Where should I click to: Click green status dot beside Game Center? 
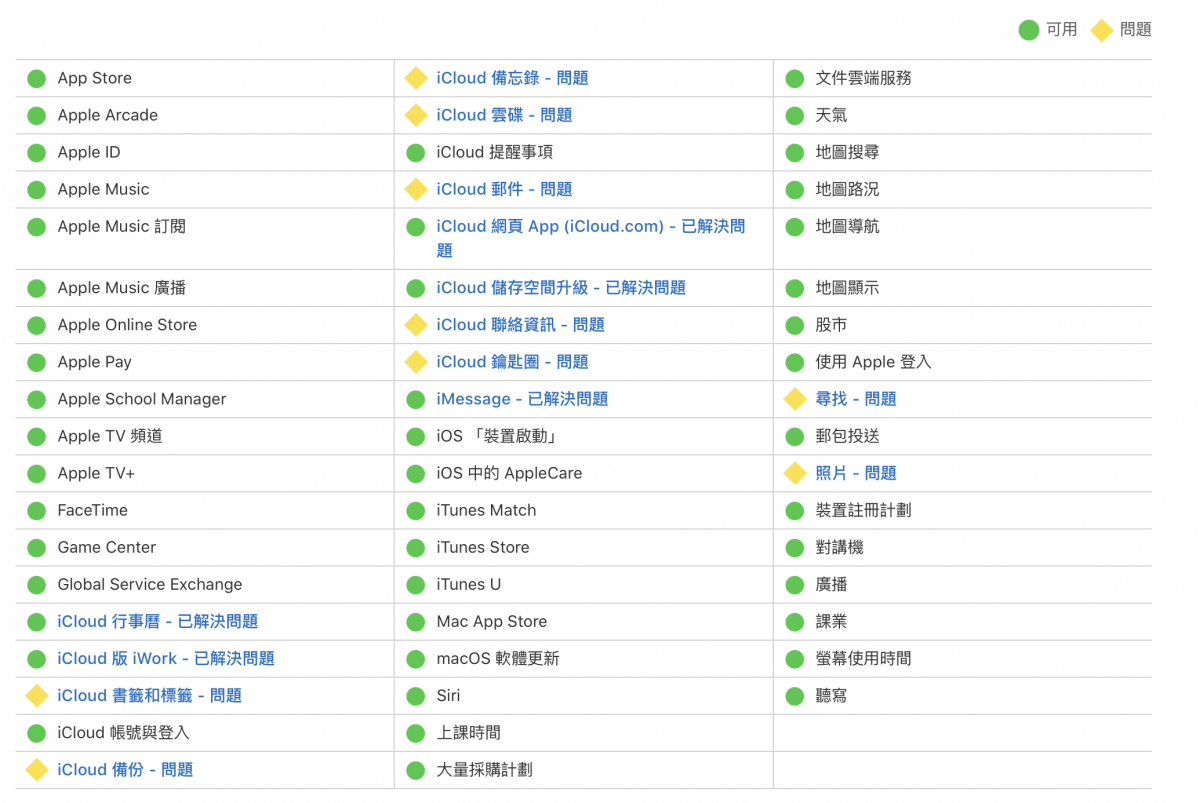click(37, 547)
